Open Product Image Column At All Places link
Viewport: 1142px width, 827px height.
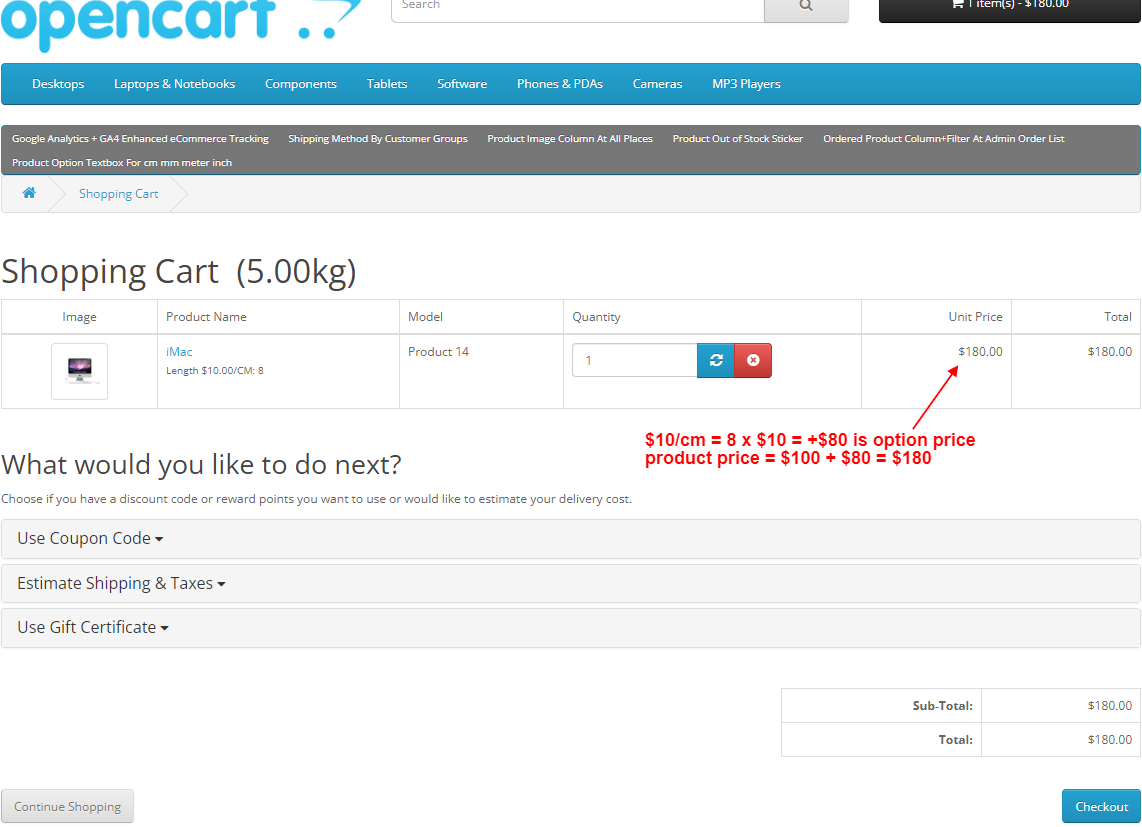coord(570,138)
